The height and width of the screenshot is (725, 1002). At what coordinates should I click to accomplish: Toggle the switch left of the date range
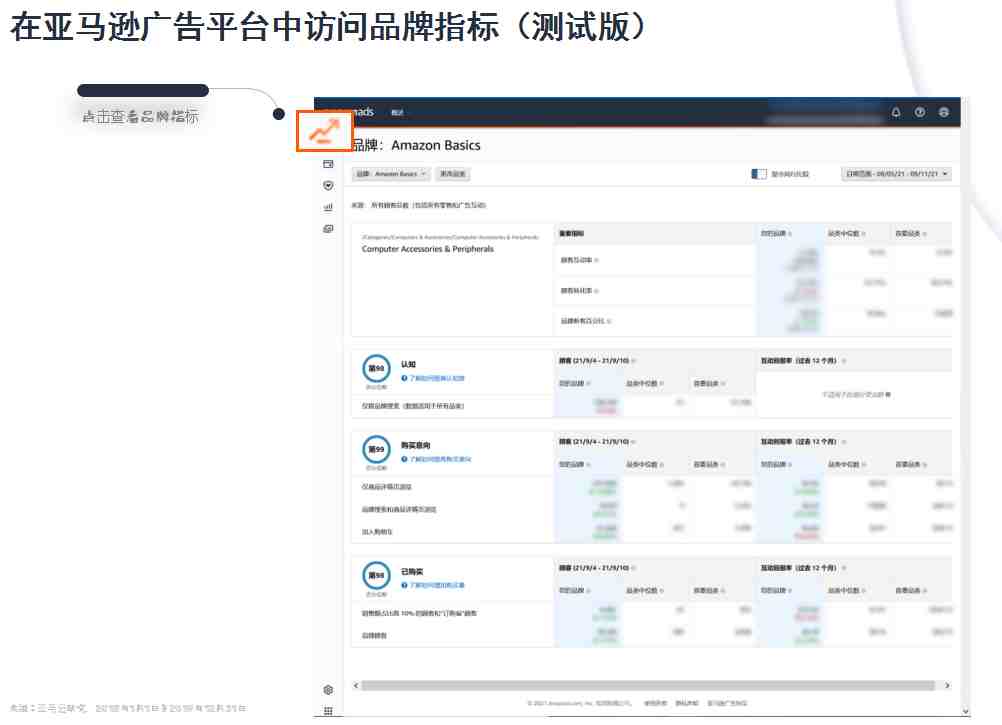click(759, 174)
